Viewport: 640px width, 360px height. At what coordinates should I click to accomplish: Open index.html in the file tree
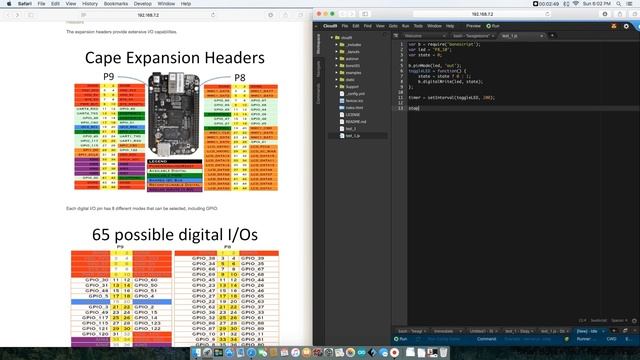tap(354, 108)
